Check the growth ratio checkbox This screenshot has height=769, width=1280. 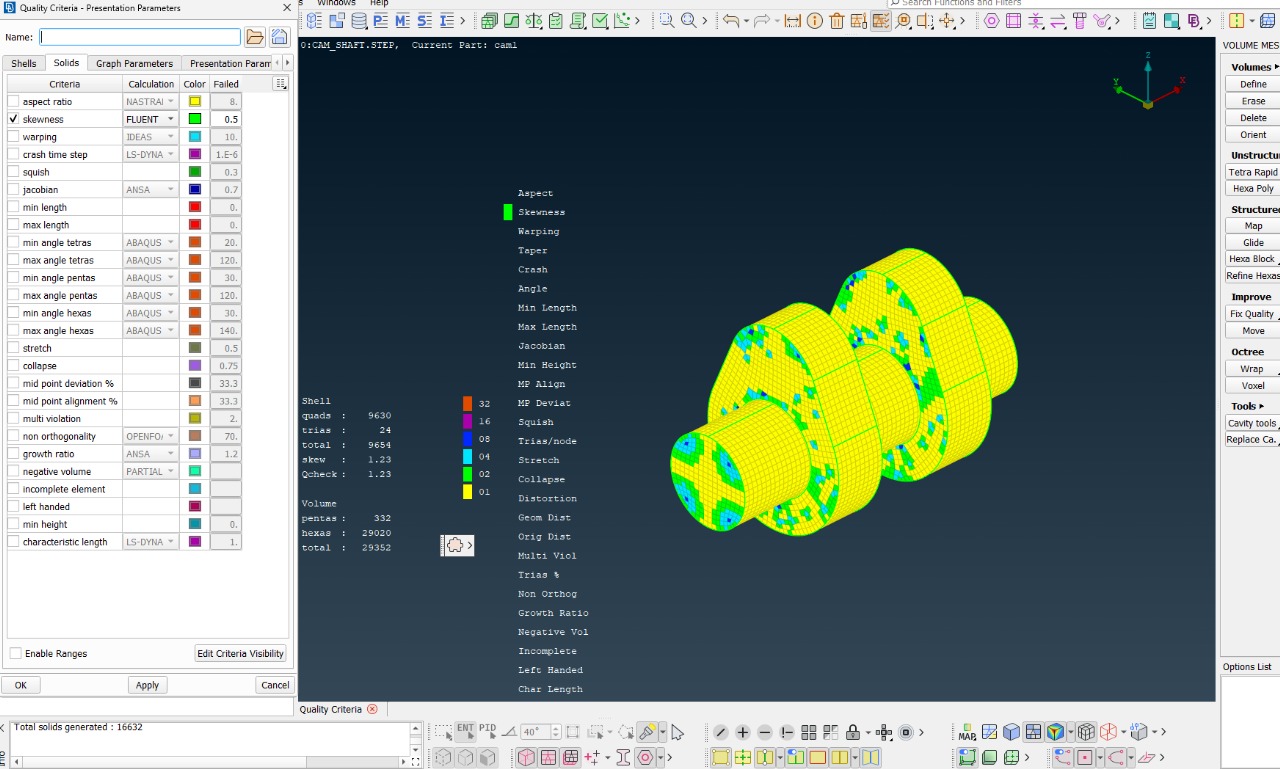click(x=13, y=454)
